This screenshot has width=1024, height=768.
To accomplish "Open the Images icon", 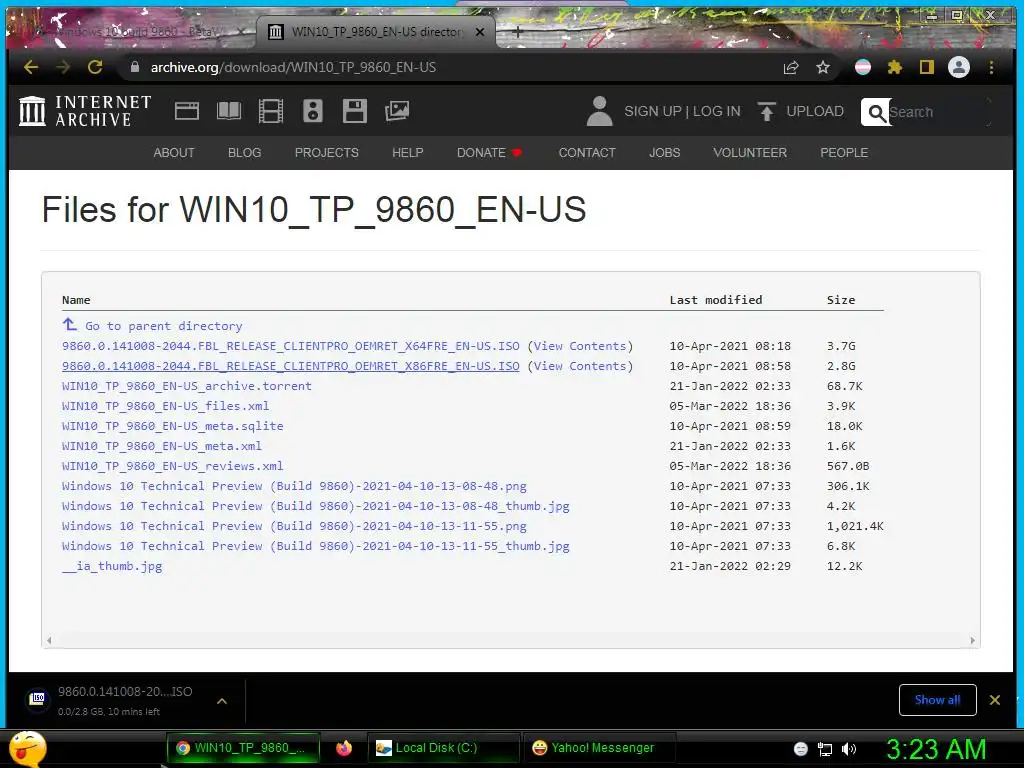I will coord(396,111).
